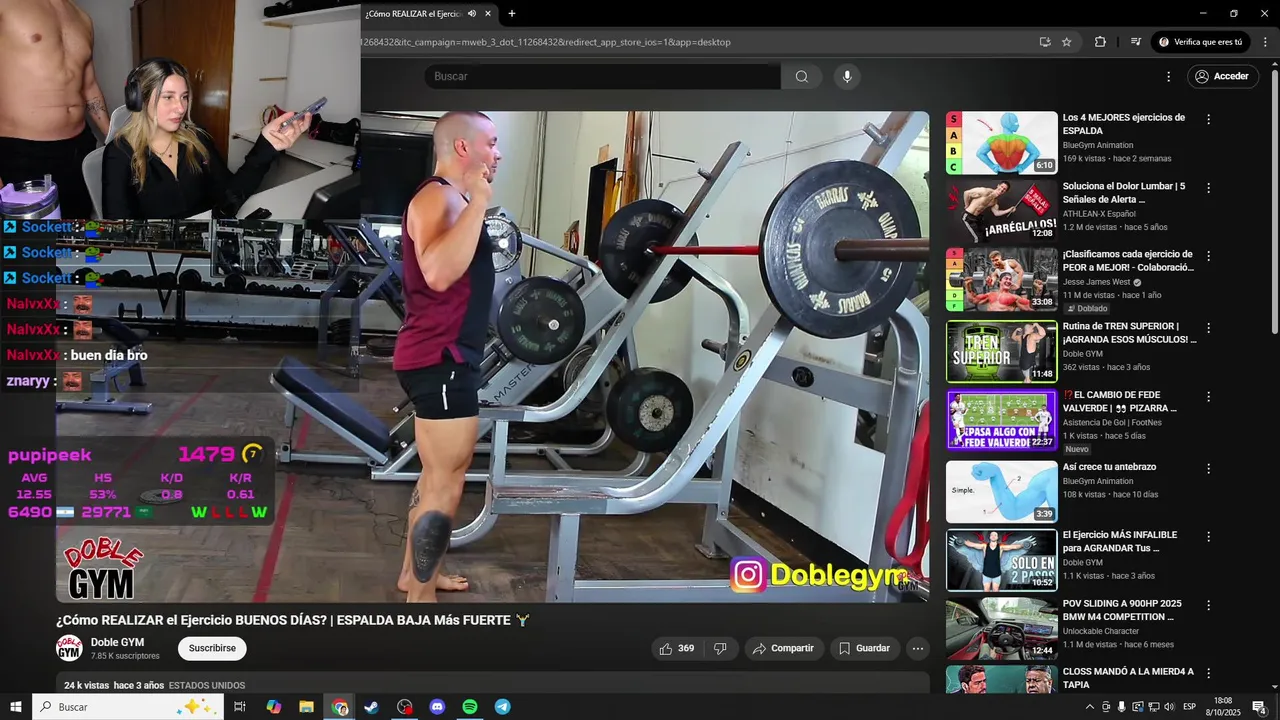The image size is (1280, 720).
Task: Open the tray clock showing 18:08
Action: 1224,707
